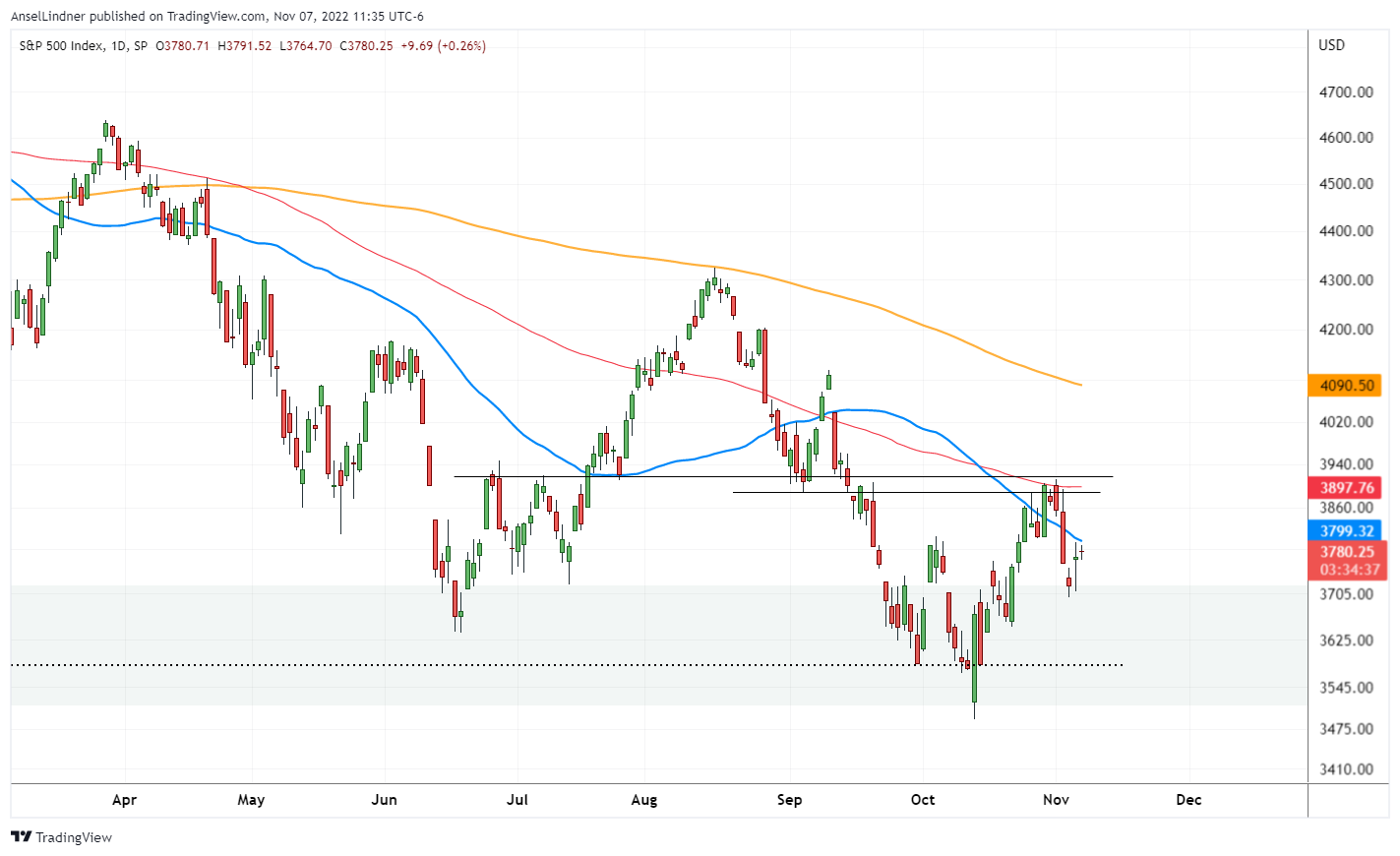The height and width of the screenshot is (856, 1400).
Task: Click the AnselLindner username in the header
Action: (x=46, y=16)
